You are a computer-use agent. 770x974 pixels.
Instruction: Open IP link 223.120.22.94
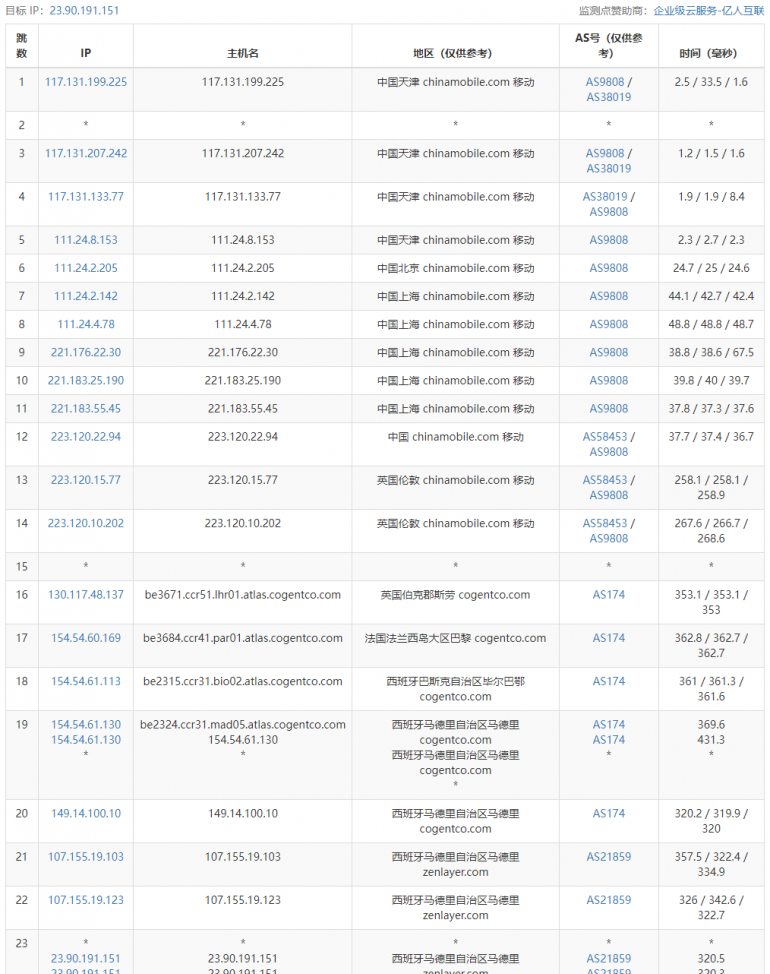click(86, 437)
